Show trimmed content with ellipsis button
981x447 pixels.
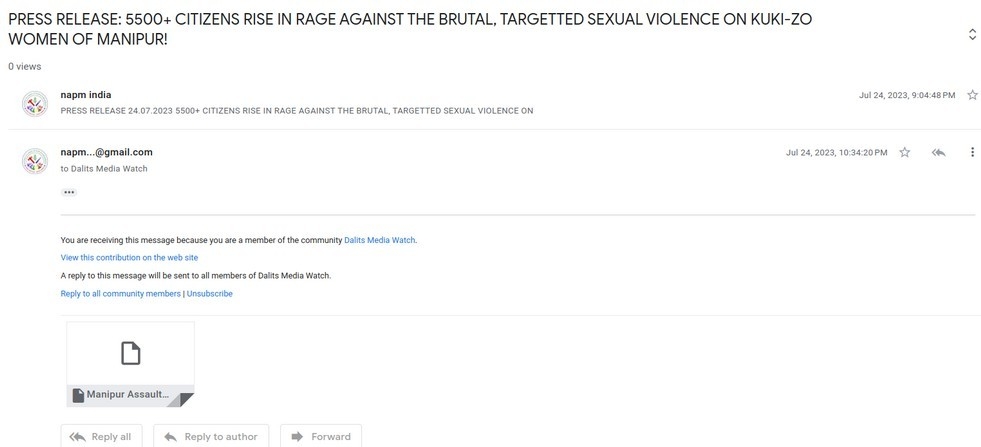[69, 192]
